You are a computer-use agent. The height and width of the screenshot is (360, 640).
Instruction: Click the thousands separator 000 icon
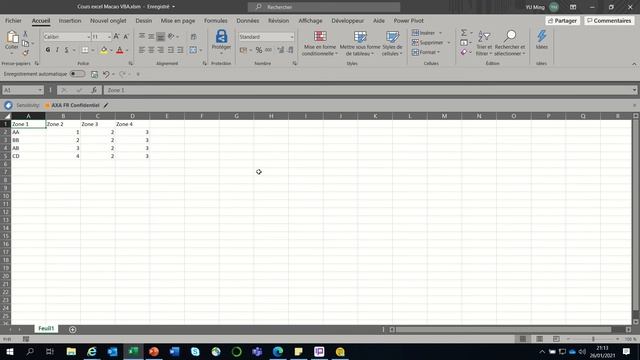click(269, 50)
